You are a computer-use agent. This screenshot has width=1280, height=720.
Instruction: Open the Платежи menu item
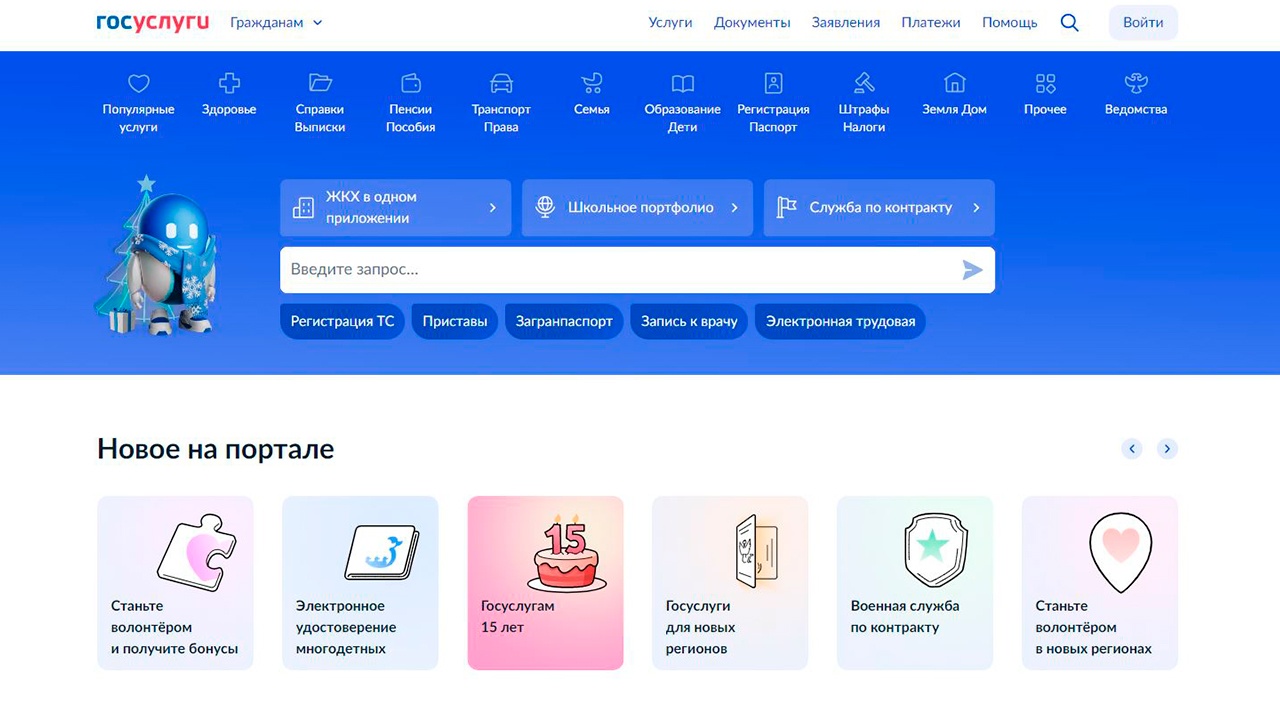click(931, 22)
